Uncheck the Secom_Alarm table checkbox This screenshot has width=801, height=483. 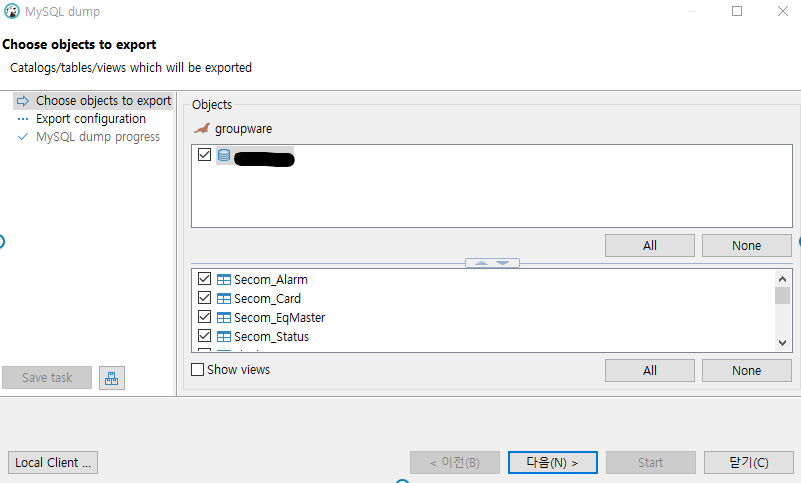[205, 280]
